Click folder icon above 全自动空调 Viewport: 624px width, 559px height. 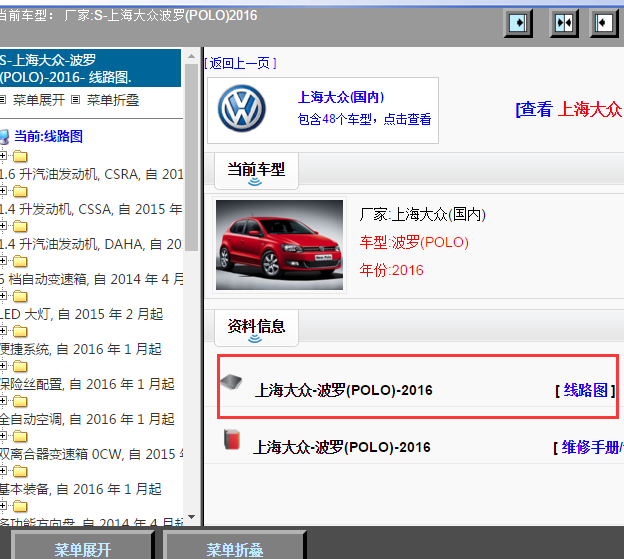pyautogui.click(x=20, y=401)
